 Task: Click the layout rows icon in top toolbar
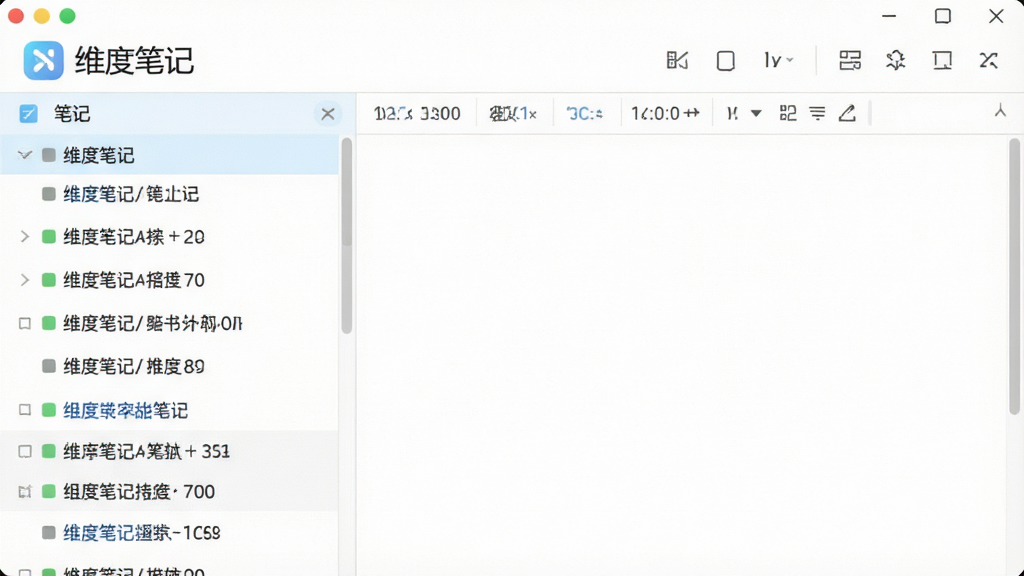(x=850, y=61)
